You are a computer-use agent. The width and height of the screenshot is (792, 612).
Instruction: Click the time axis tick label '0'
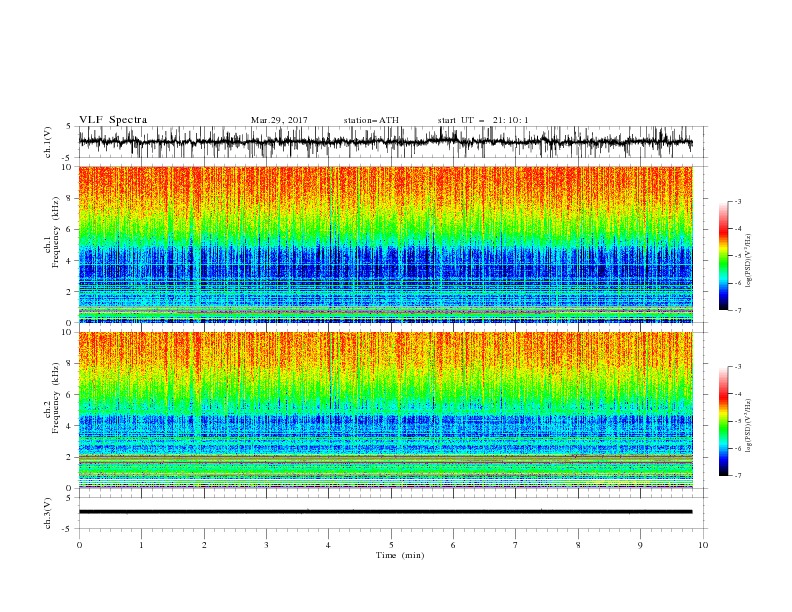(79, 545)
